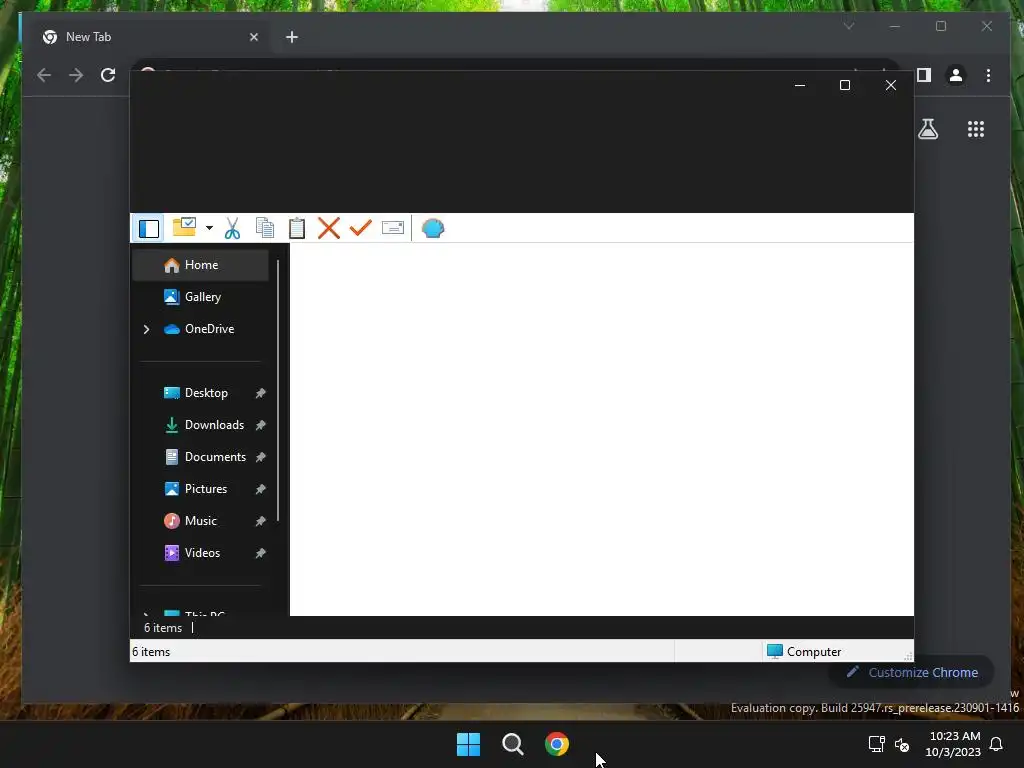Click the navigation pane vertical scrollbar
Image resolution: width=1024 pixels, height=768 pixels.
278,391
